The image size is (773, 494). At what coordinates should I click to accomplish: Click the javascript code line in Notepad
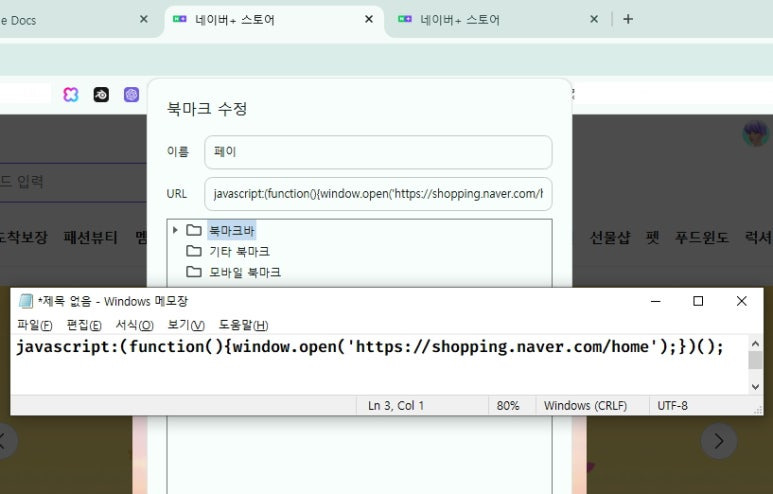370,347
